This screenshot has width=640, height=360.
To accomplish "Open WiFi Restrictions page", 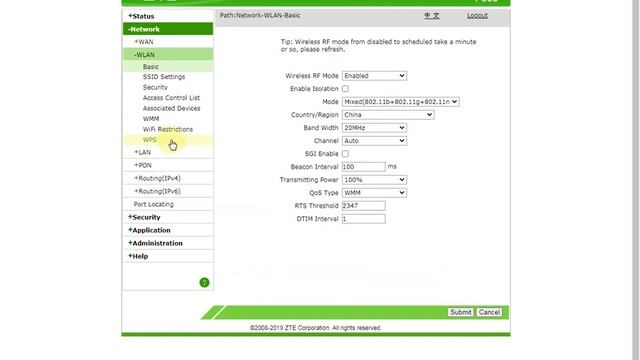I will coord(167,129).
